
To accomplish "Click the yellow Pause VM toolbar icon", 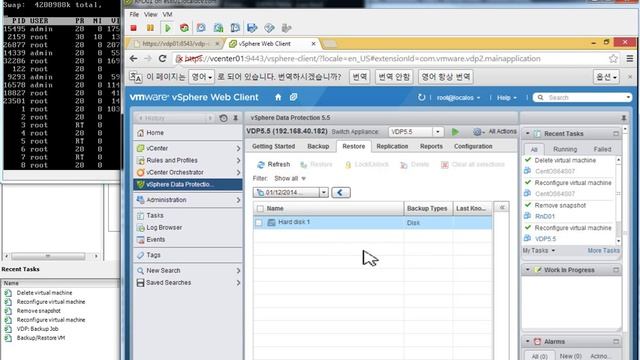I will (150, 28).
